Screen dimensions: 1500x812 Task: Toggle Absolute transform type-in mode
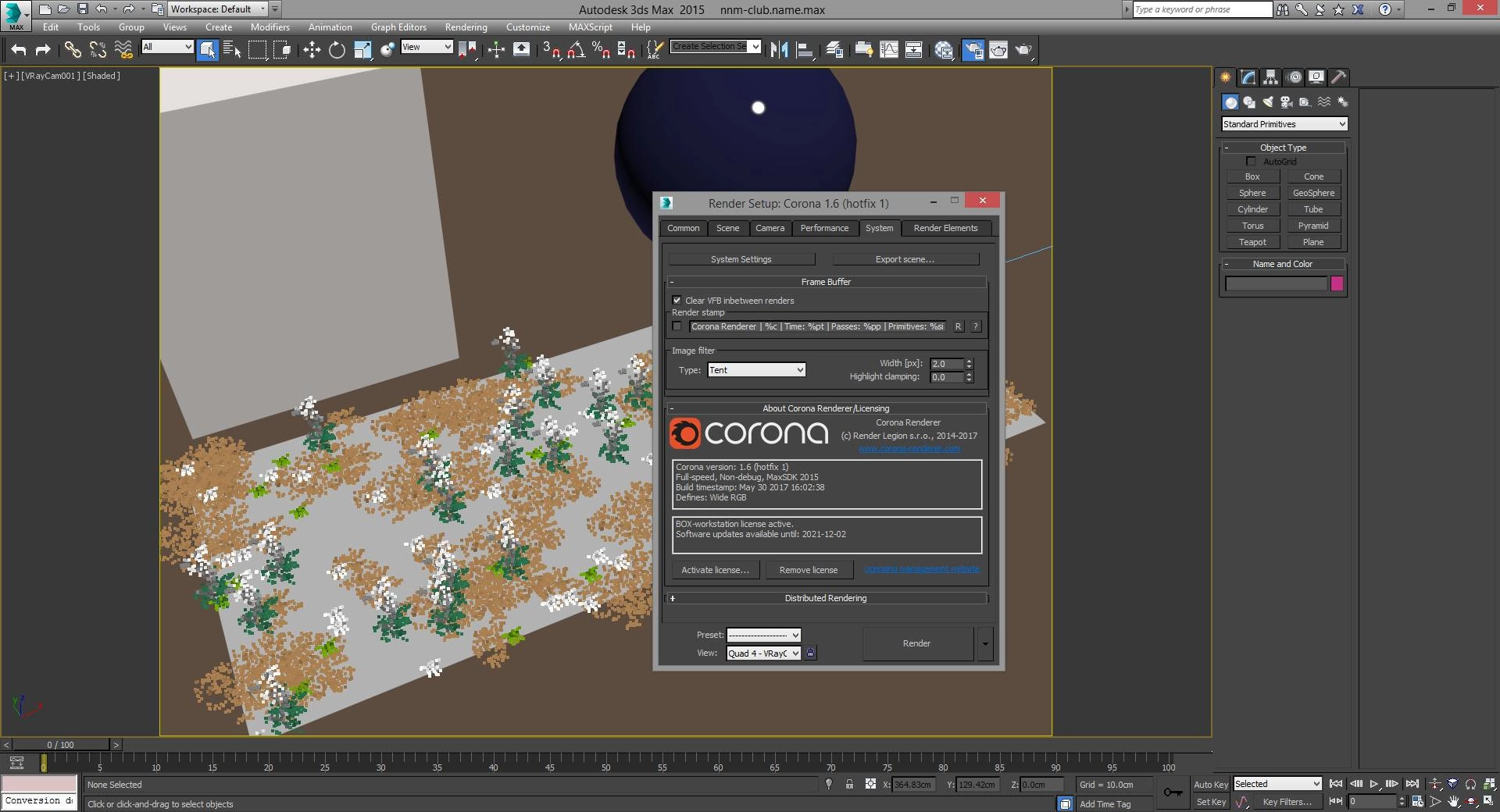tap(870, 785)
